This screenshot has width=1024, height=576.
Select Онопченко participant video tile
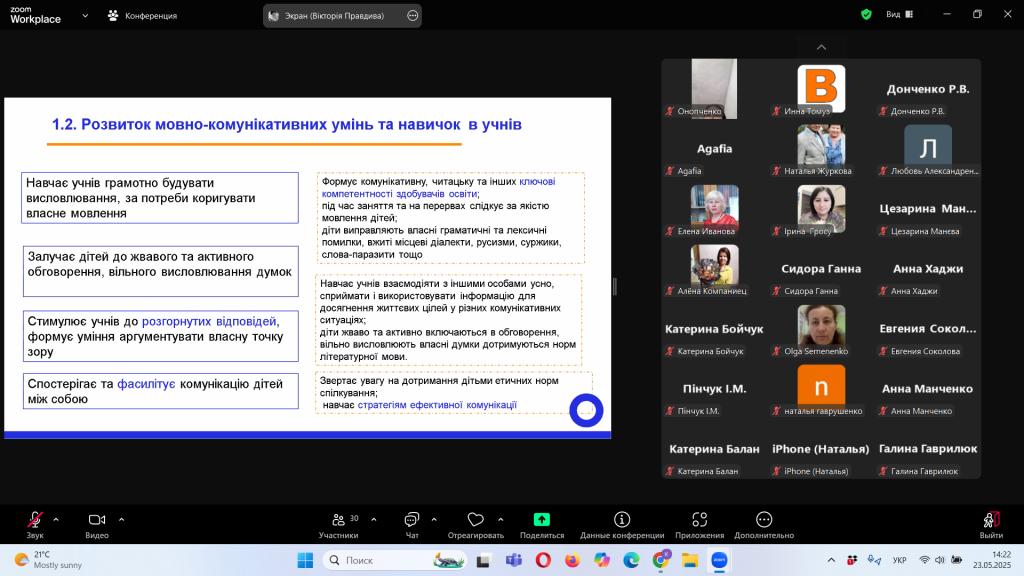point(714,89)
